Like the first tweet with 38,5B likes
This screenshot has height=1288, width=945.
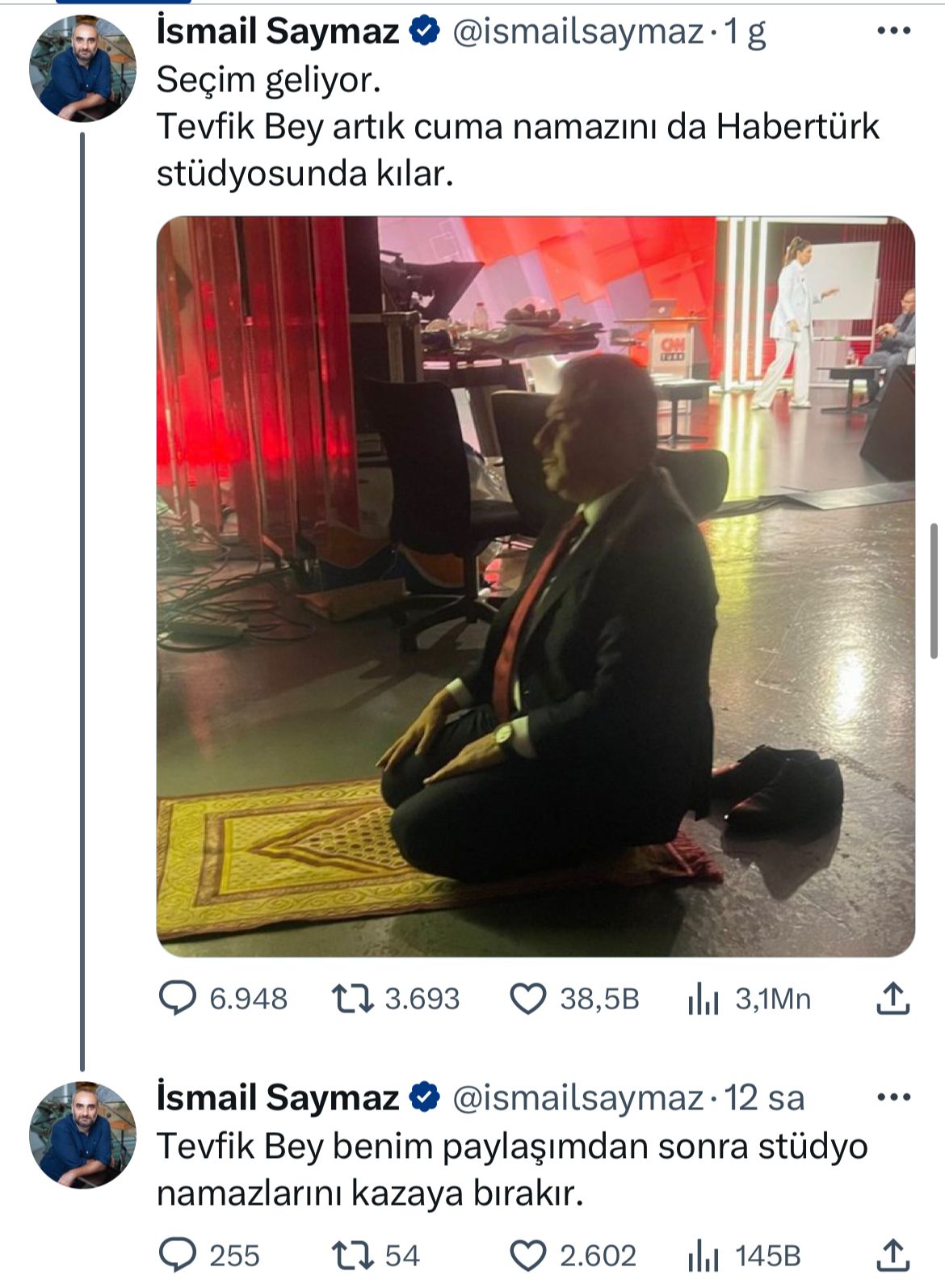click(529, 999)
